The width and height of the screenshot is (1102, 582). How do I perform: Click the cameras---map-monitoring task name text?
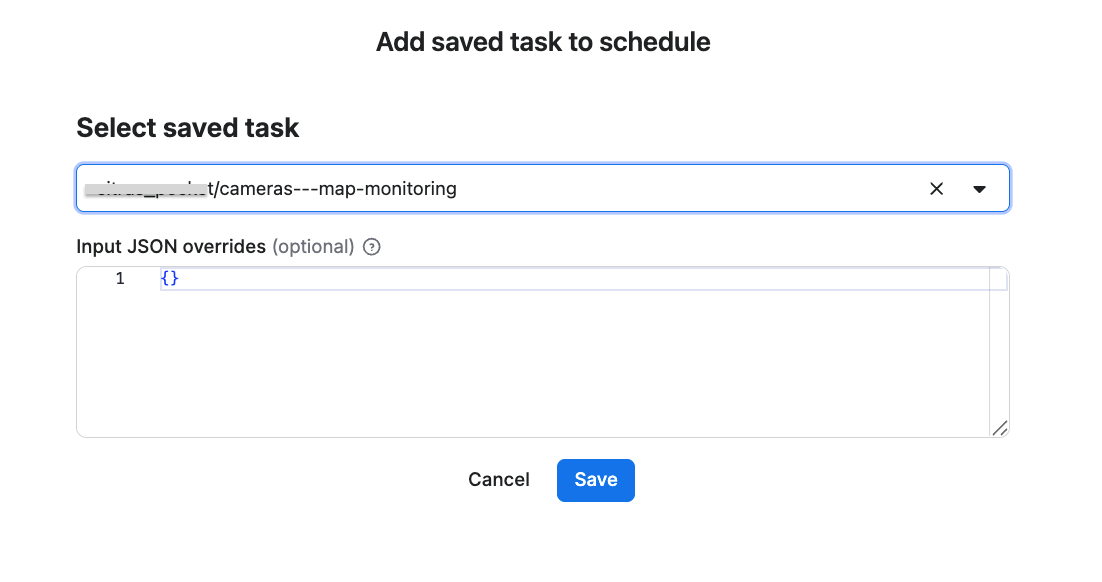coord(337,189)
